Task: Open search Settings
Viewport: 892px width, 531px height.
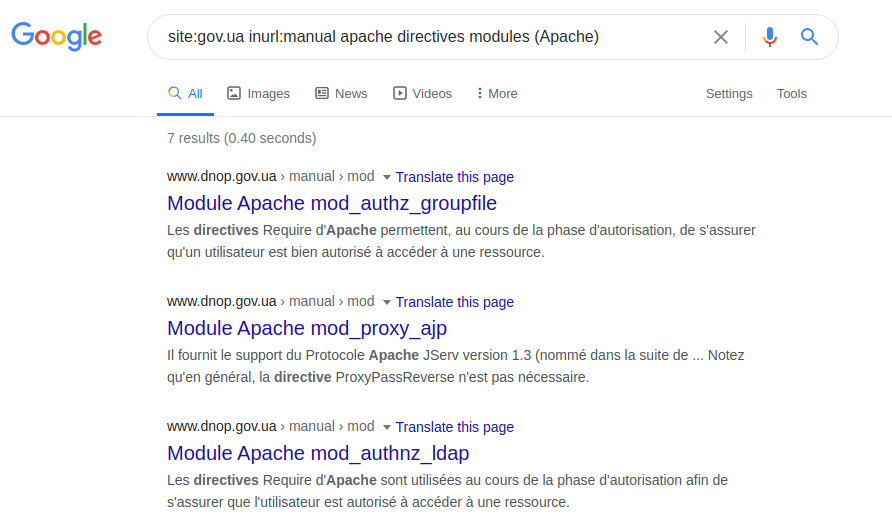Action: click(729, 93)
